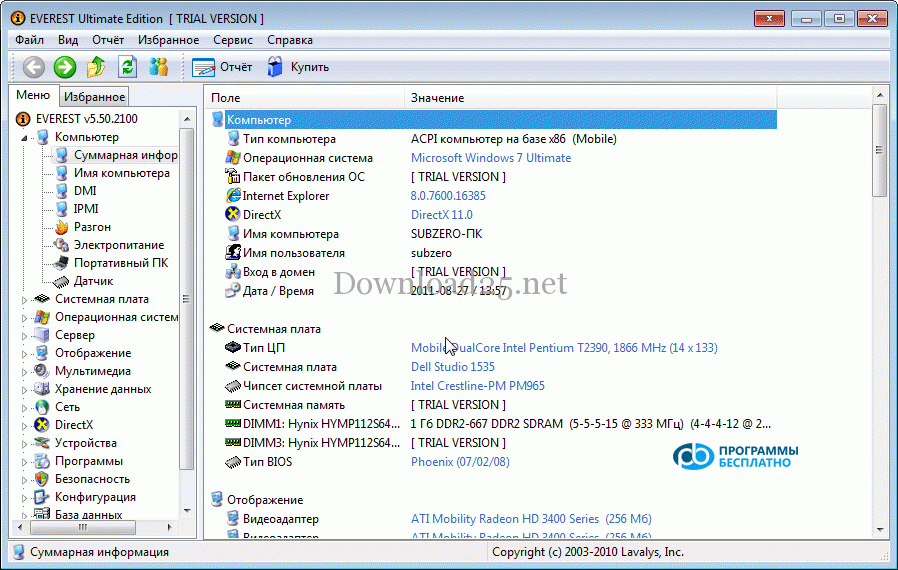This screenshot has width=898, height=570.
Task: Open the 8.0.7600.16385 Internet Explorer link
Action: pos(448,196)
